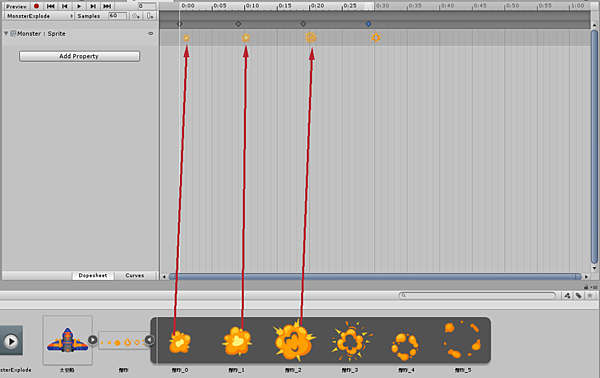This screenshot has height=378, width=600.
Task: Click the Add Event icon
Action: 150,16
